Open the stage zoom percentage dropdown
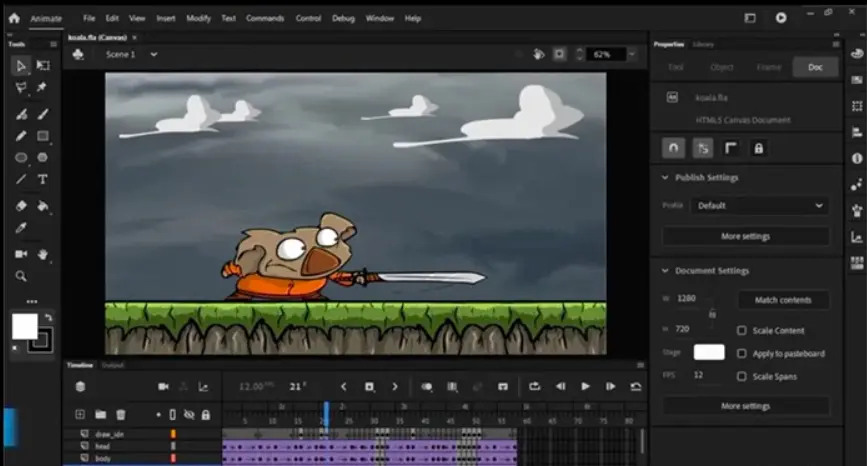The width and height of the screenshot is (867, 466). [632, 54]
